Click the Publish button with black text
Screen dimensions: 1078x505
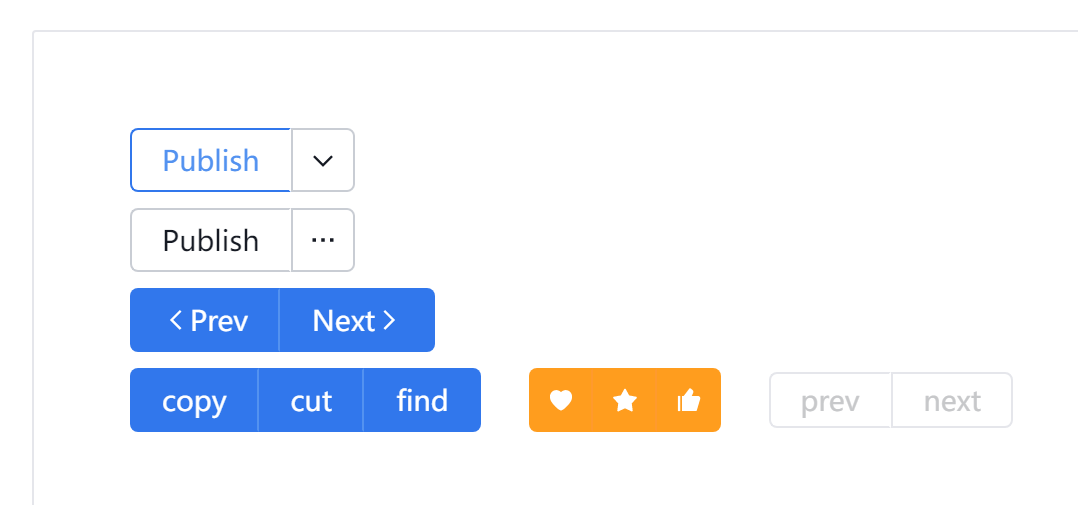tap(210, 240)
